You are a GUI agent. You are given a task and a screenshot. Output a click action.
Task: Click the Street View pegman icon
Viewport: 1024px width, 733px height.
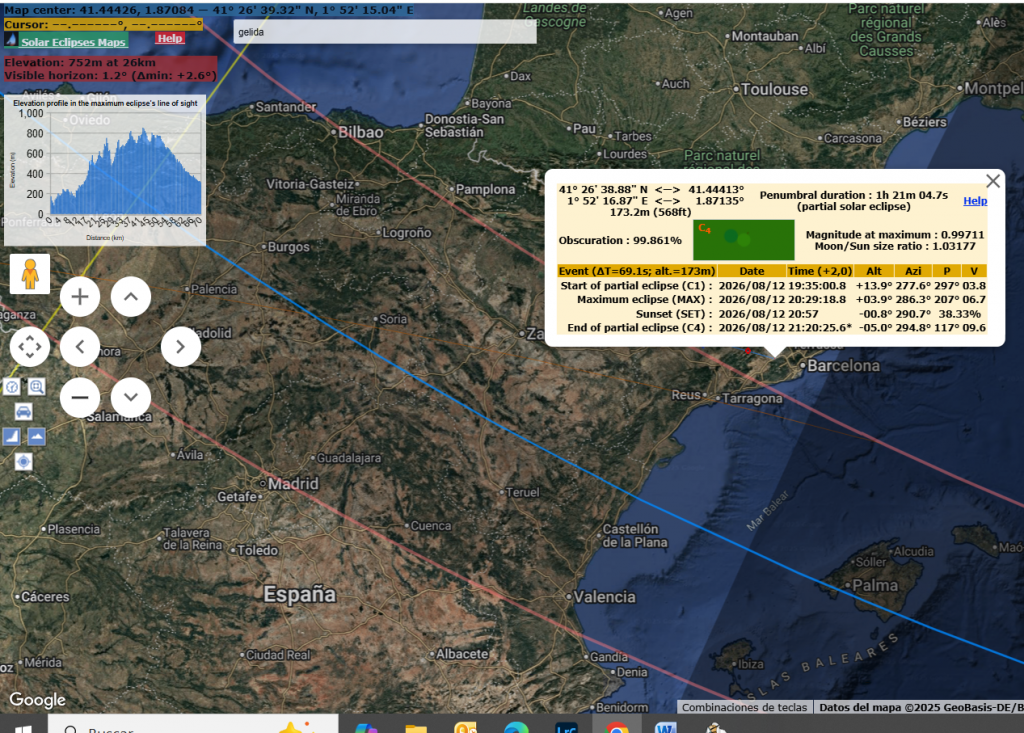[30, 274]
